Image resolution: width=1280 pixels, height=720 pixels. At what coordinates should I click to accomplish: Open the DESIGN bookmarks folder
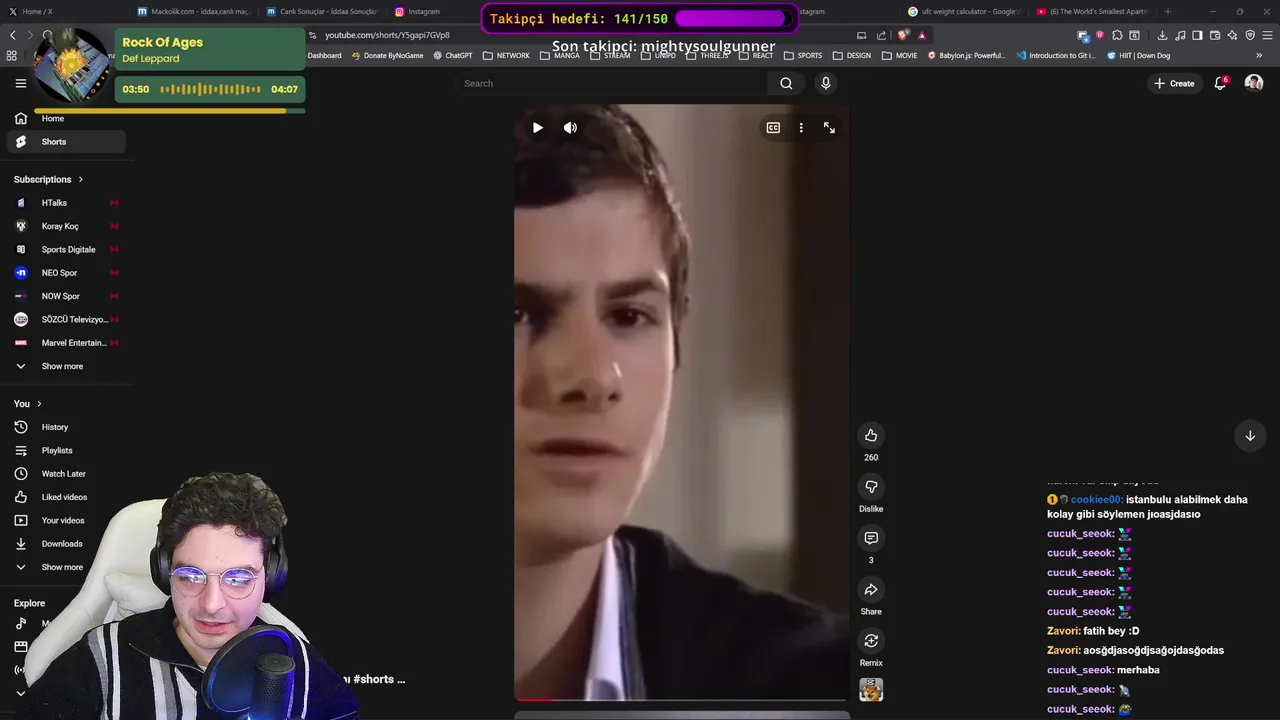pyautogui.click(x=852, y=56)
